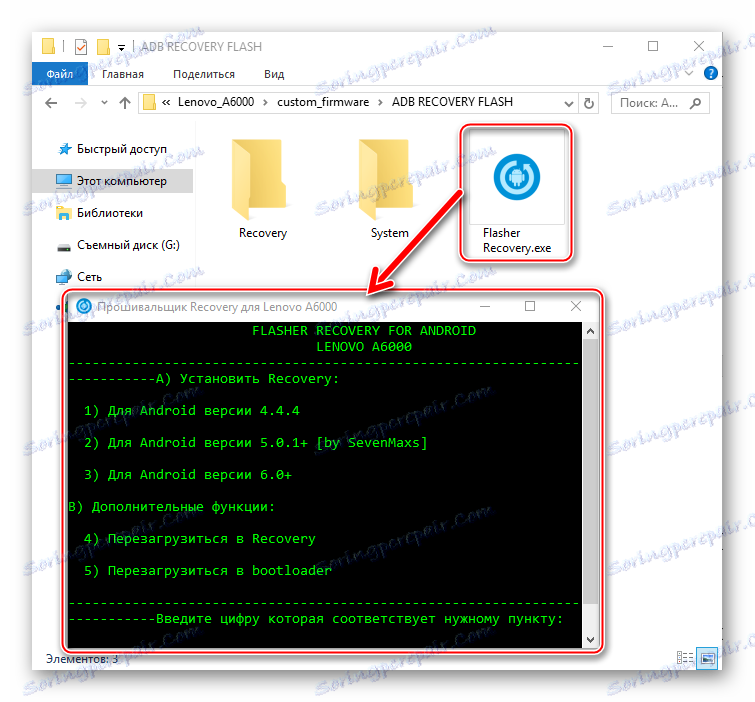Click the Forward navigation arrow

tap(81, 103)
